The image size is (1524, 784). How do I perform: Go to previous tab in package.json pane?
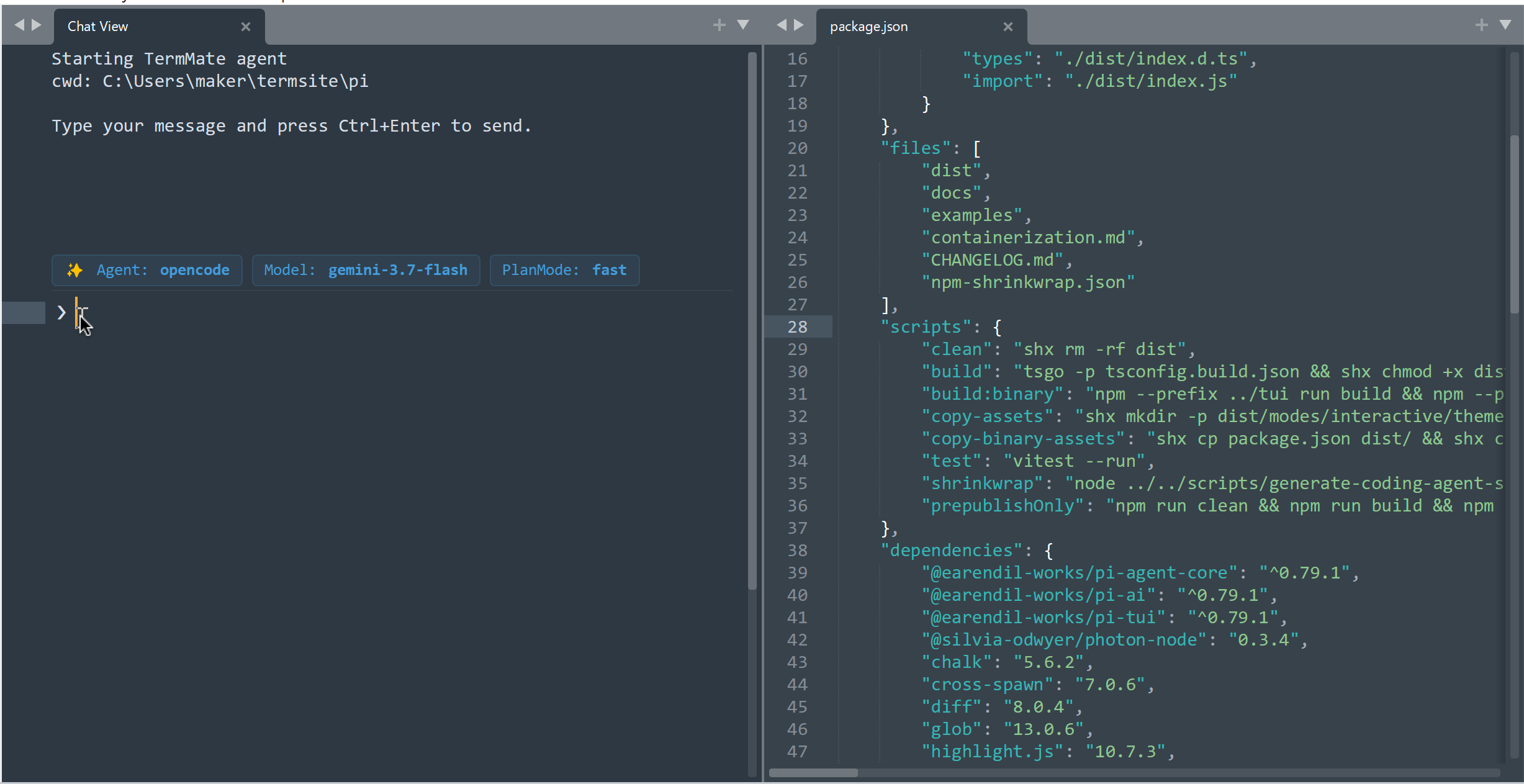click(x=782, y=25)
